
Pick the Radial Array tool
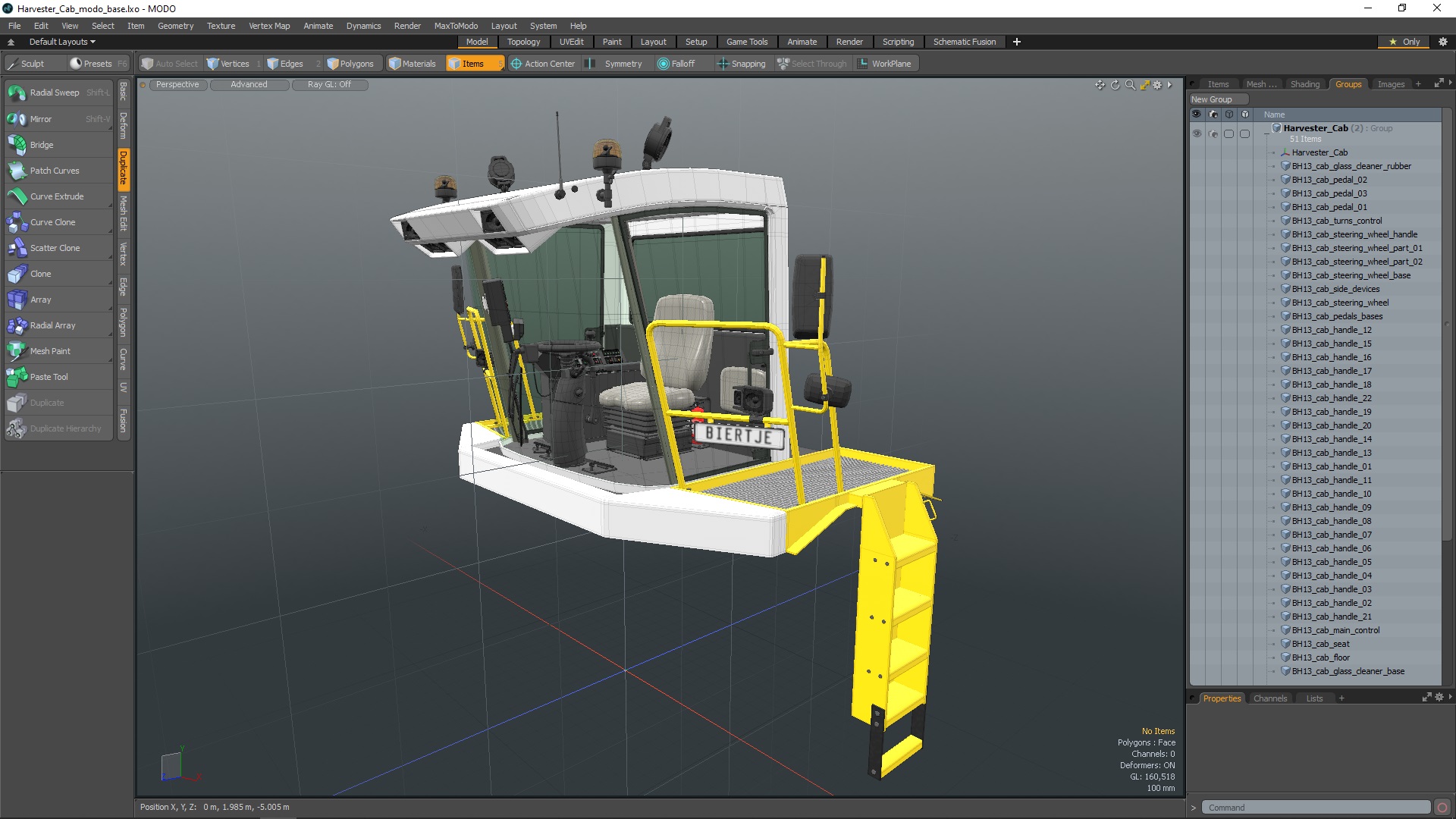(x=52, y=325)
